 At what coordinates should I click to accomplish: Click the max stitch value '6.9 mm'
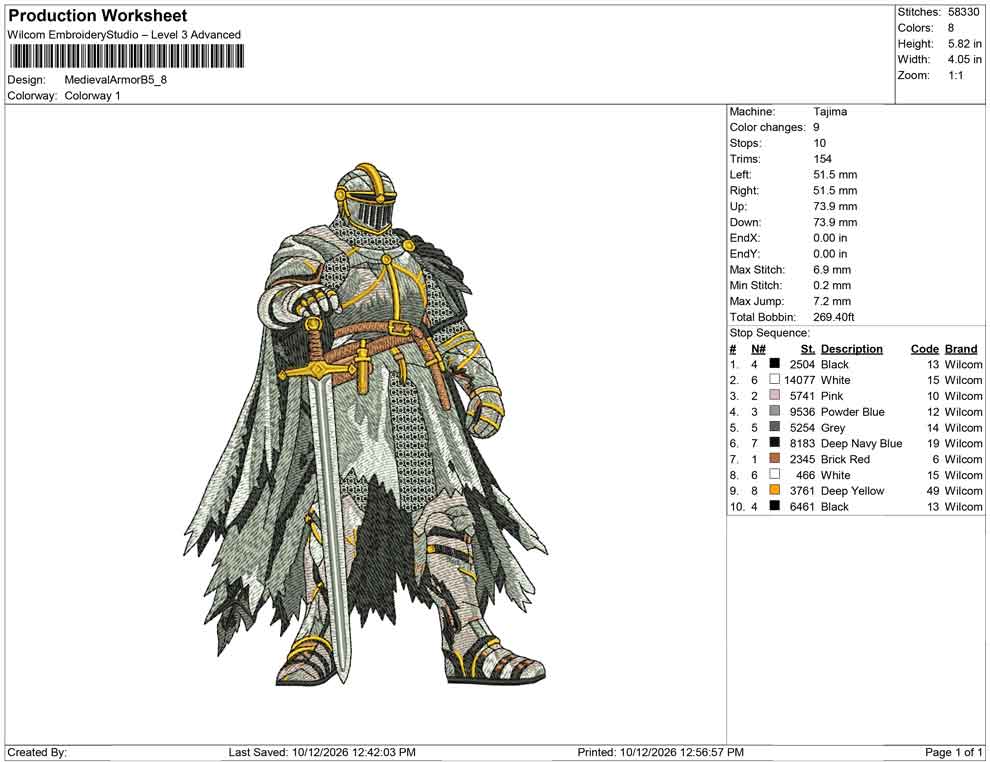(832, 270)
